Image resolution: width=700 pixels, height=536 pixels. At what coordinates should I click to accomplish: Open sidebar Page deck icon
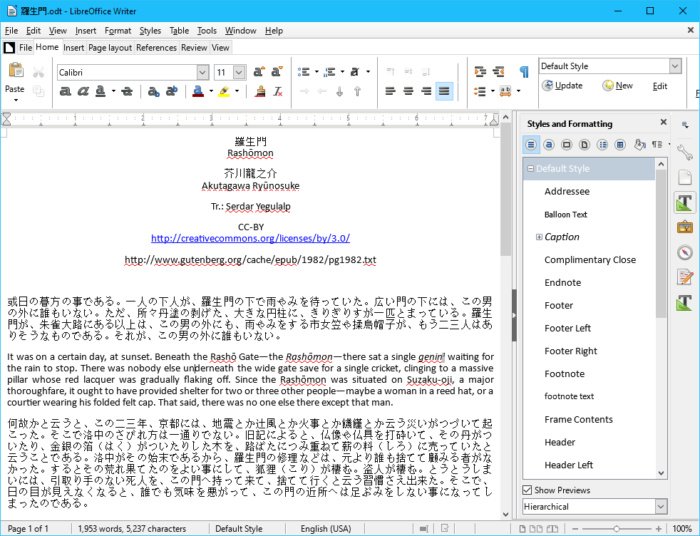[x=684, y=177]
